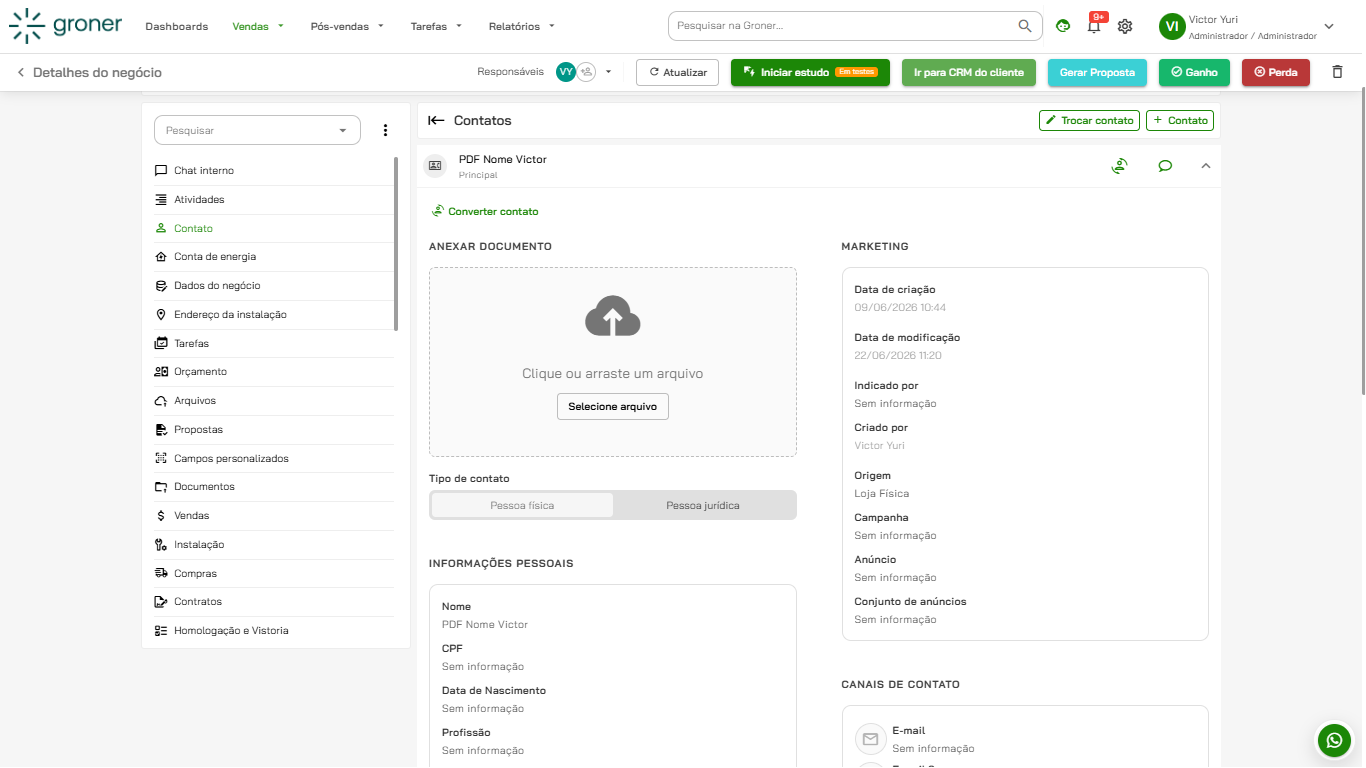The width and height of the screenshot is (1366, 768).
Task: Open Documentos in the sidebar
Action: (x=274, y=487)
